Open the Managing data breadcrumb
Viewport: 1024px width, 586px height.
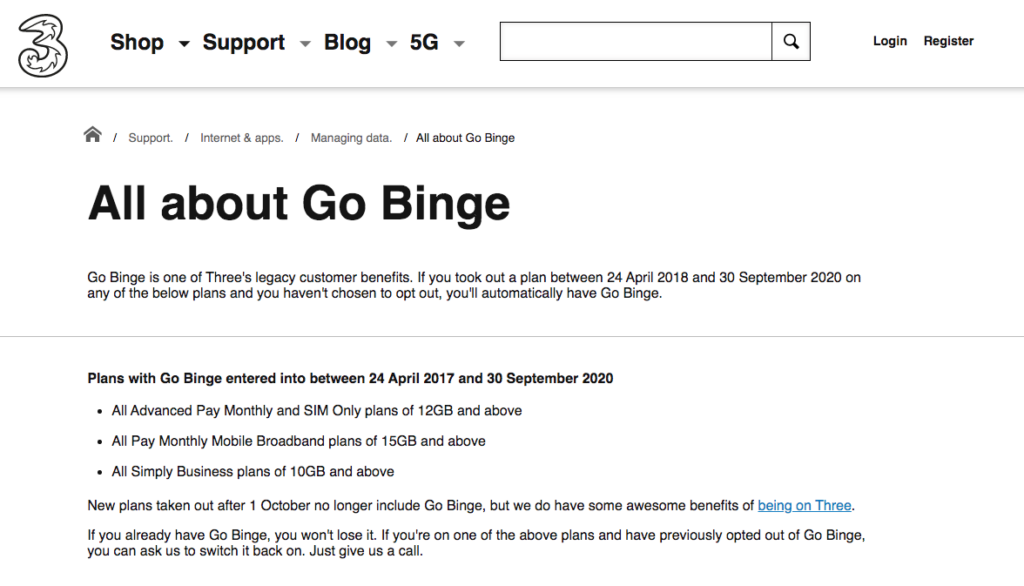(351, 138)
